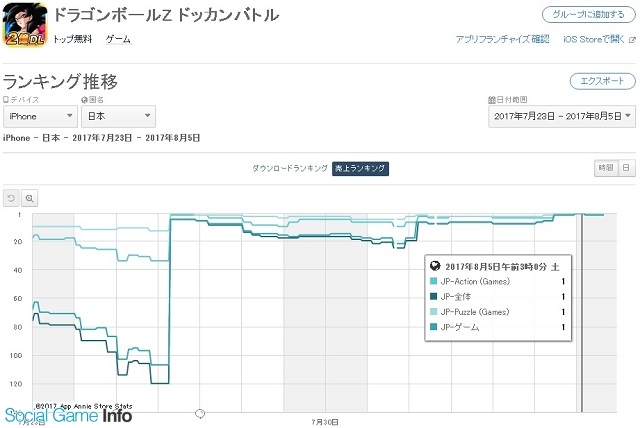Switch chart granularity to 時間 (hourly)
The height and width of the screenshot is (428, 640).
coord(606,168)
